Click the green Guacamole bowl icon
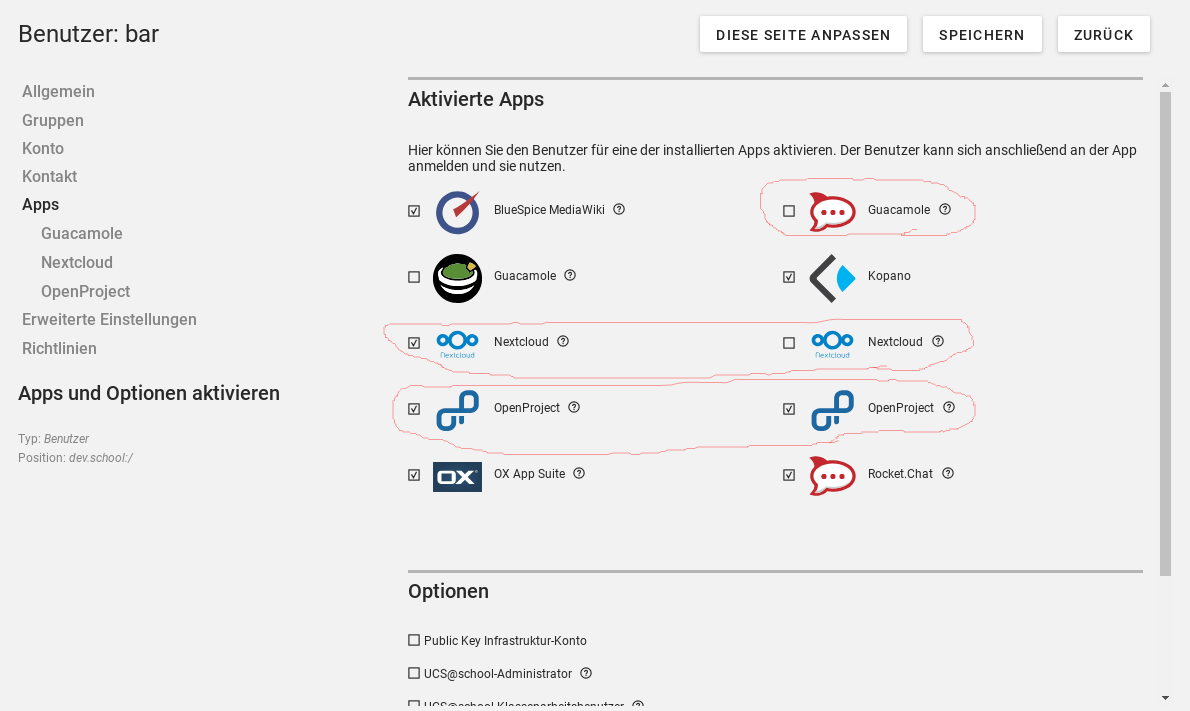This screenshot has height=711, width=1190. pyautogui.click(x=458, y=277)
